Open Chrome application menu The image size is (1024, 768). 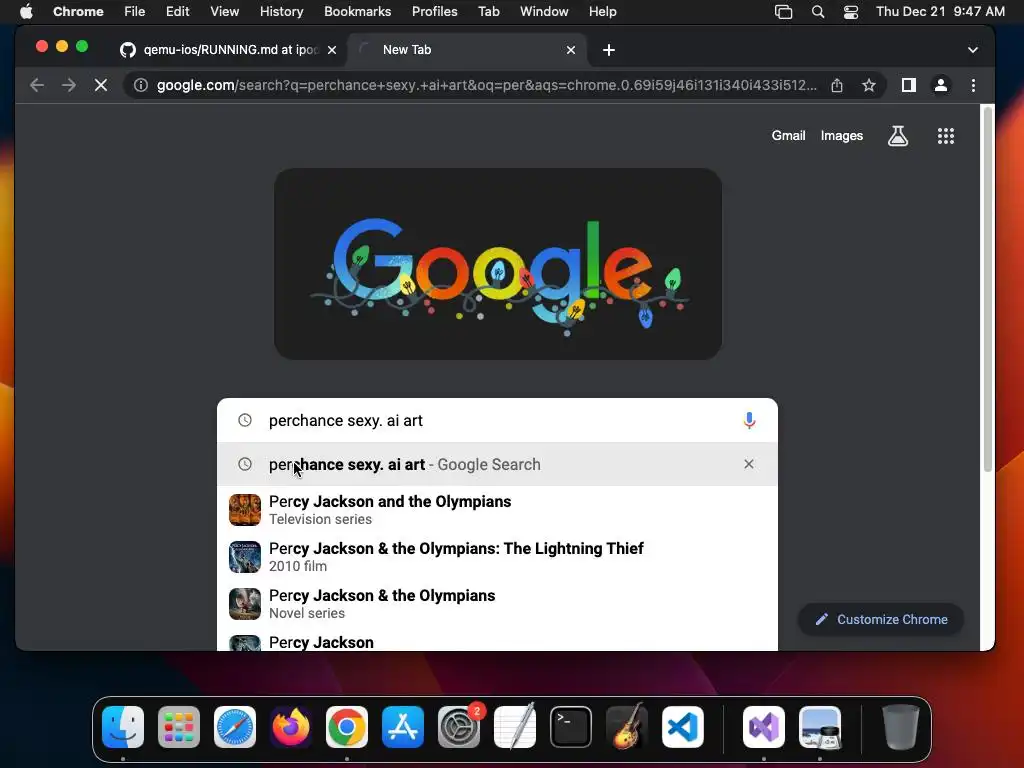pos(78,11)
